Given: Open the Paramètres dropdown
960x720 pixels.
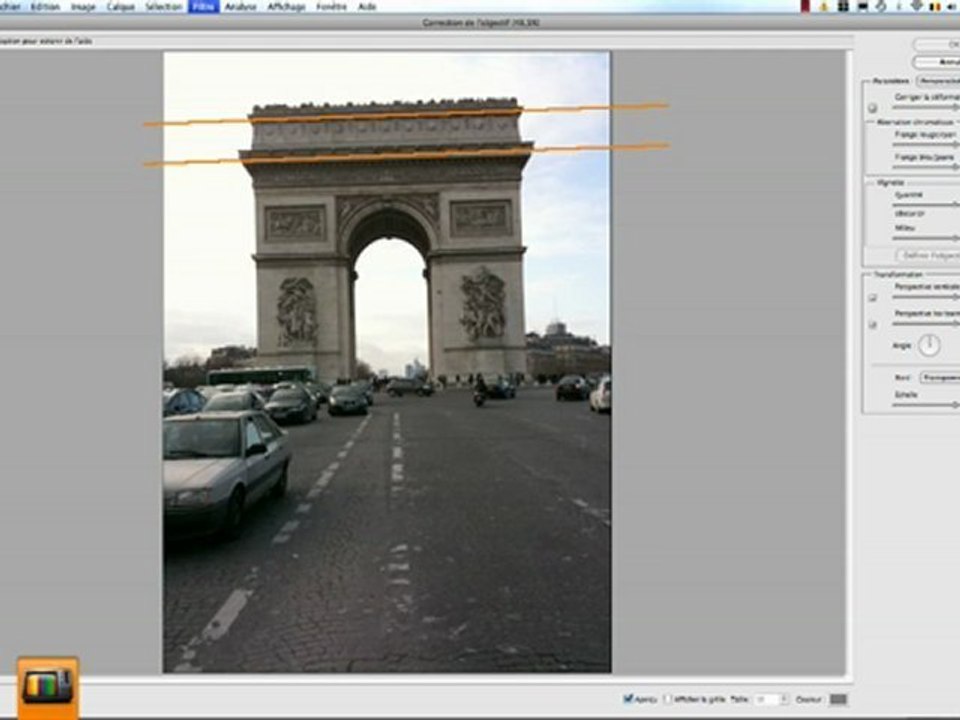Looking at the screenshot, I should coord(938,81).
